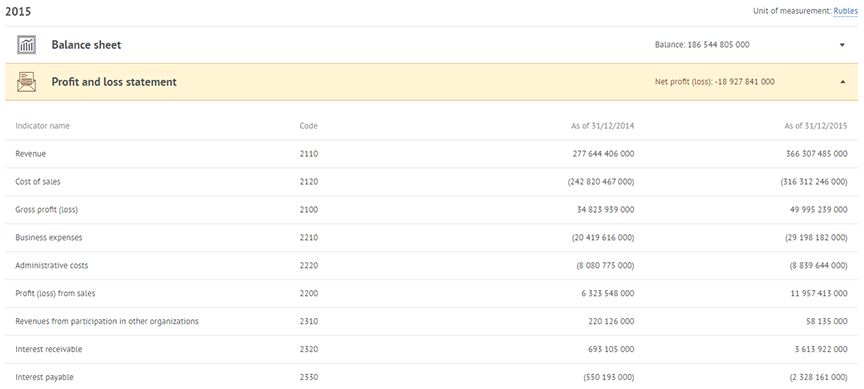
Task: Click 2015 Profit from sales 11 957 413 000
Action: [819, 293]
